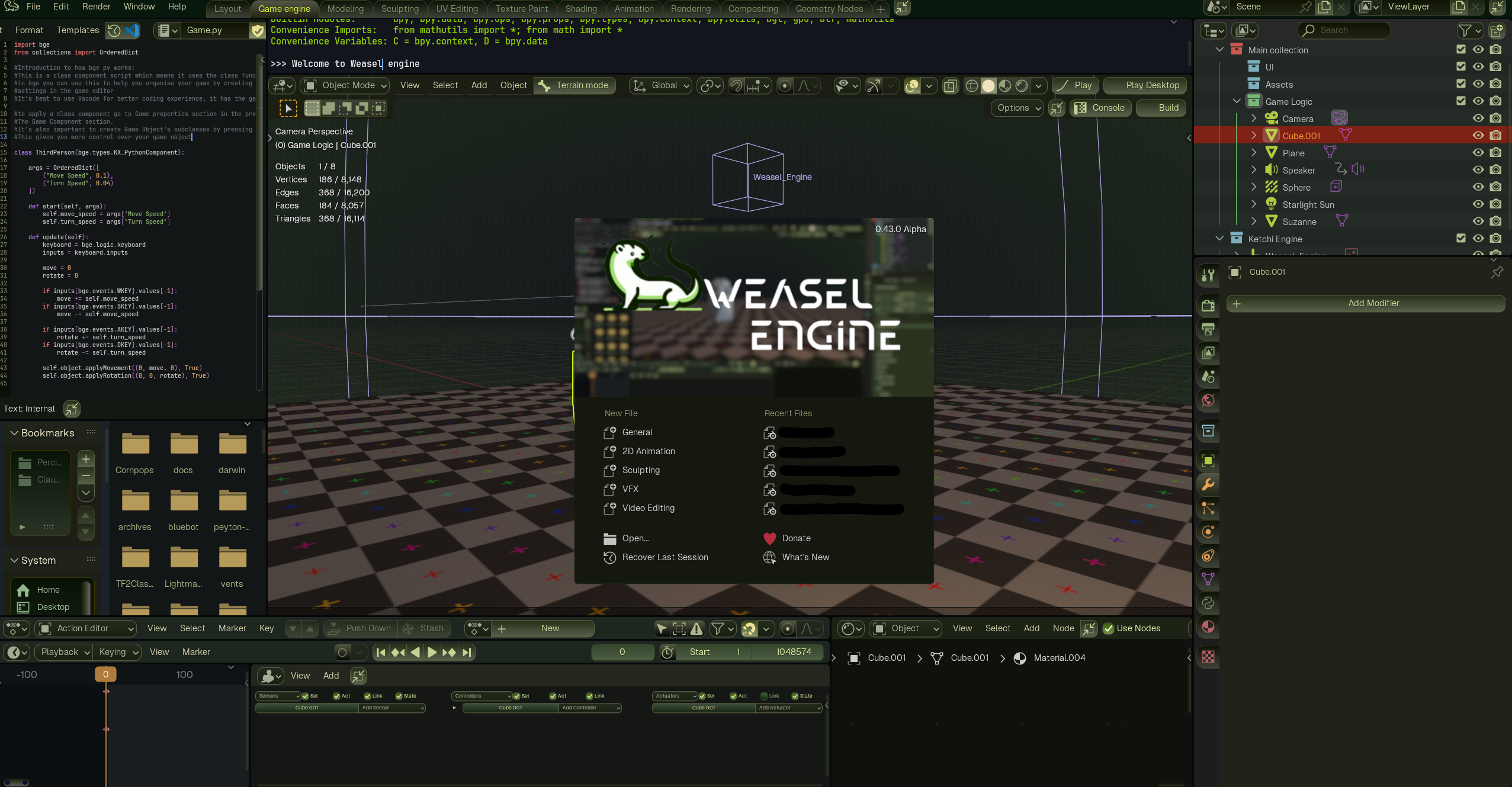Open the Templates menu in text editor
The width and height of the screenshot is (1512, 787).
(x=78, y=30)
